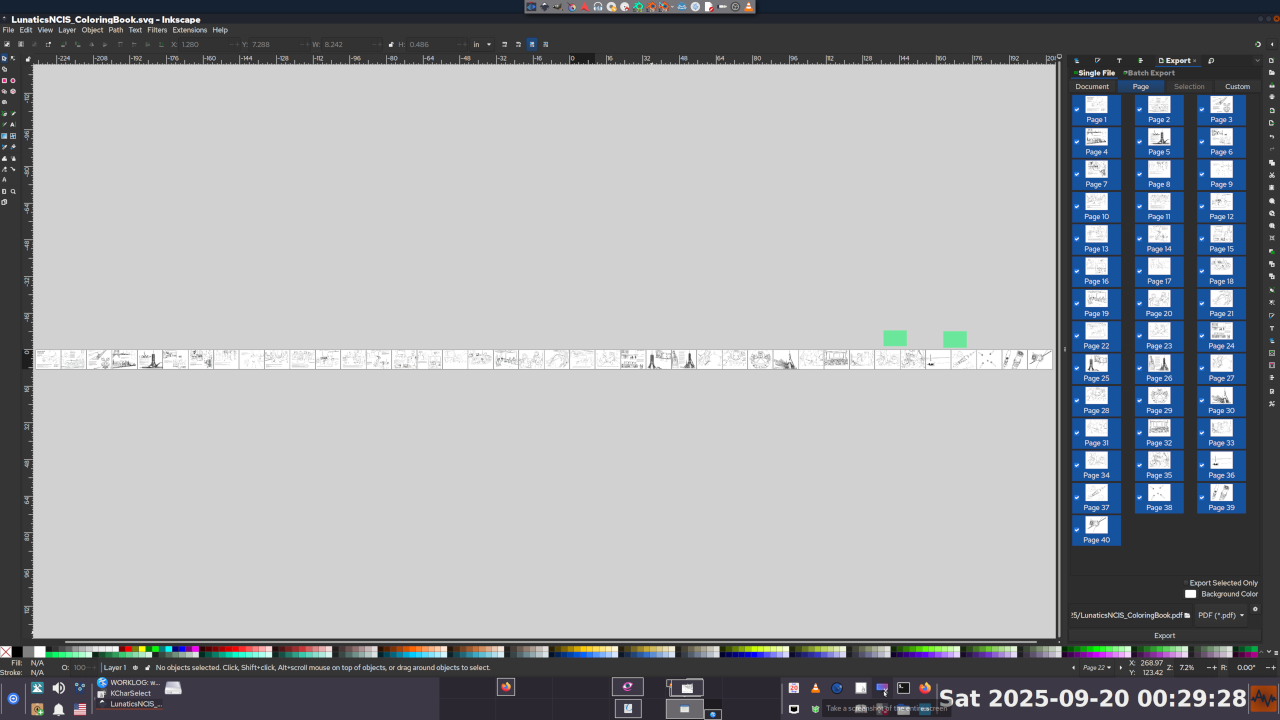Toggle Export Selected Only option
The height and width of the screenshot is (720, 1280).
[x=1186, y=583]
